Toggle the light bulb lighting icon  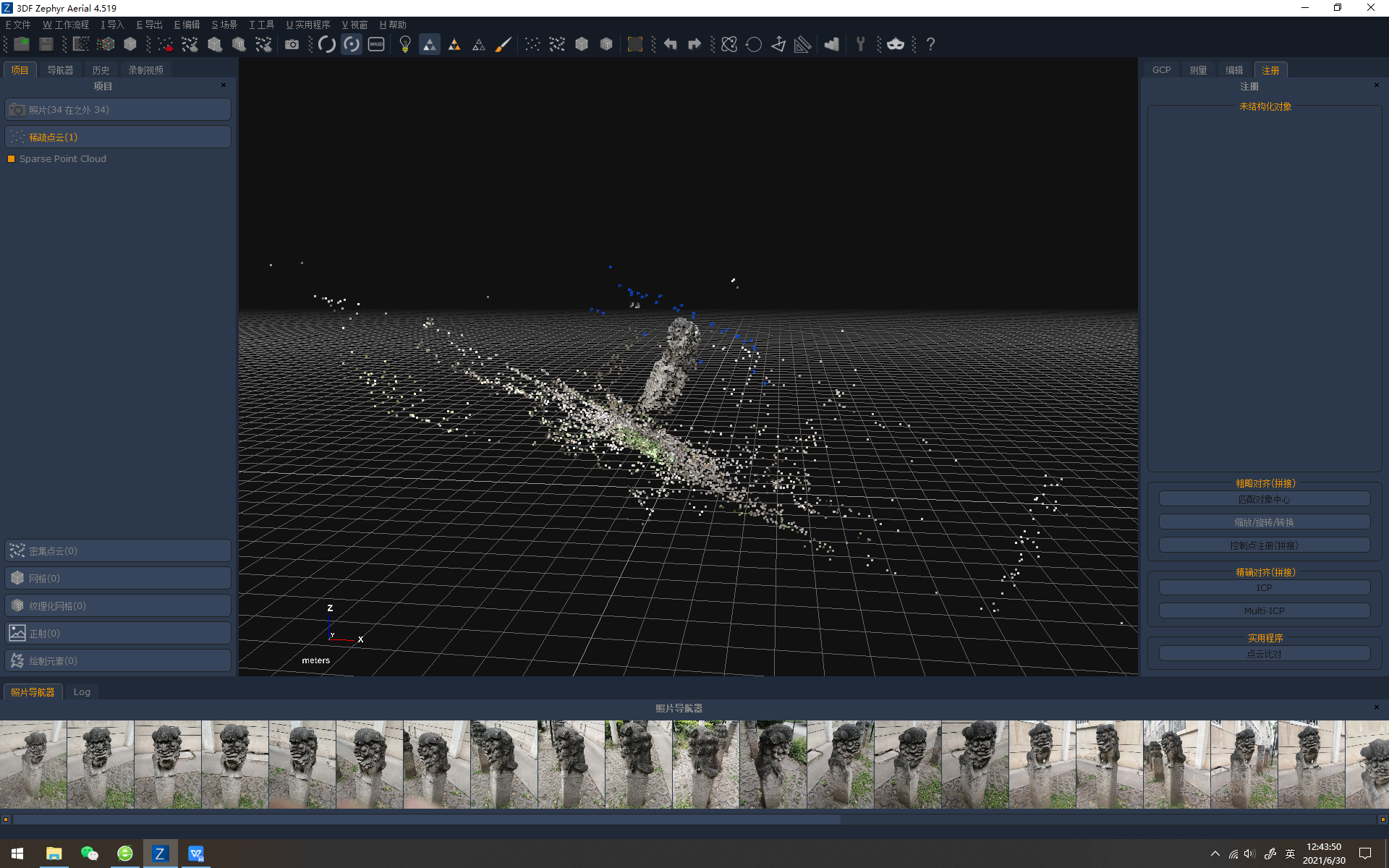point(405,45)
